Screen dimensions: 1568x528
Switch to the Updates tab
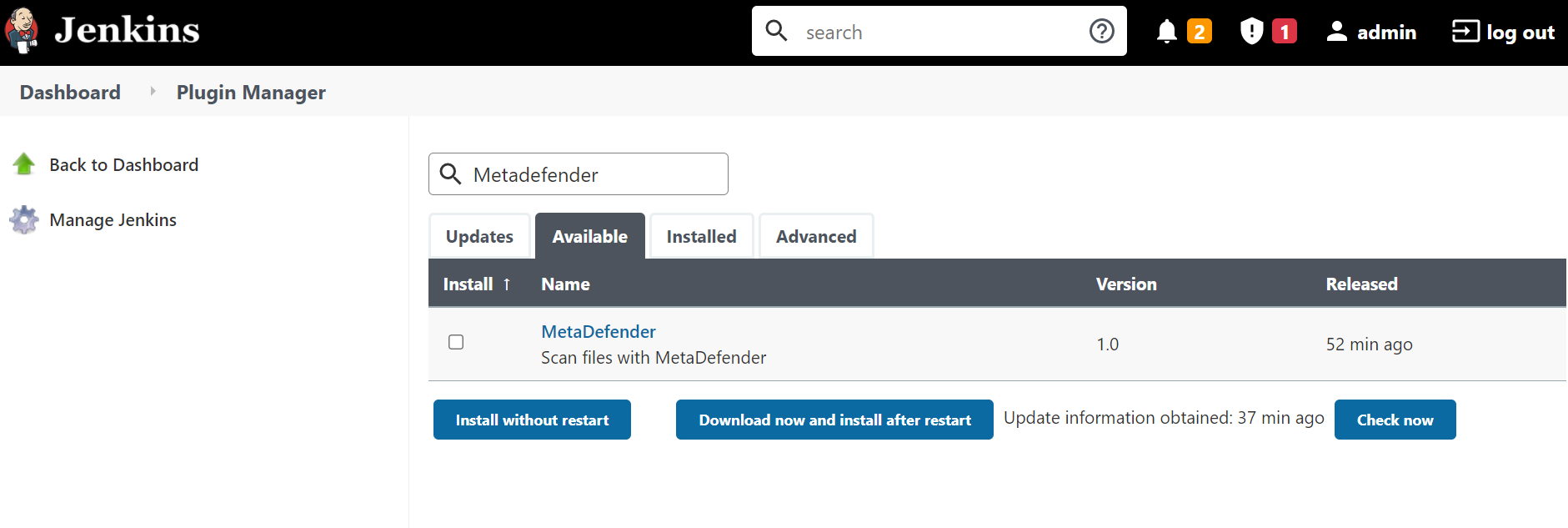point(479,236)
